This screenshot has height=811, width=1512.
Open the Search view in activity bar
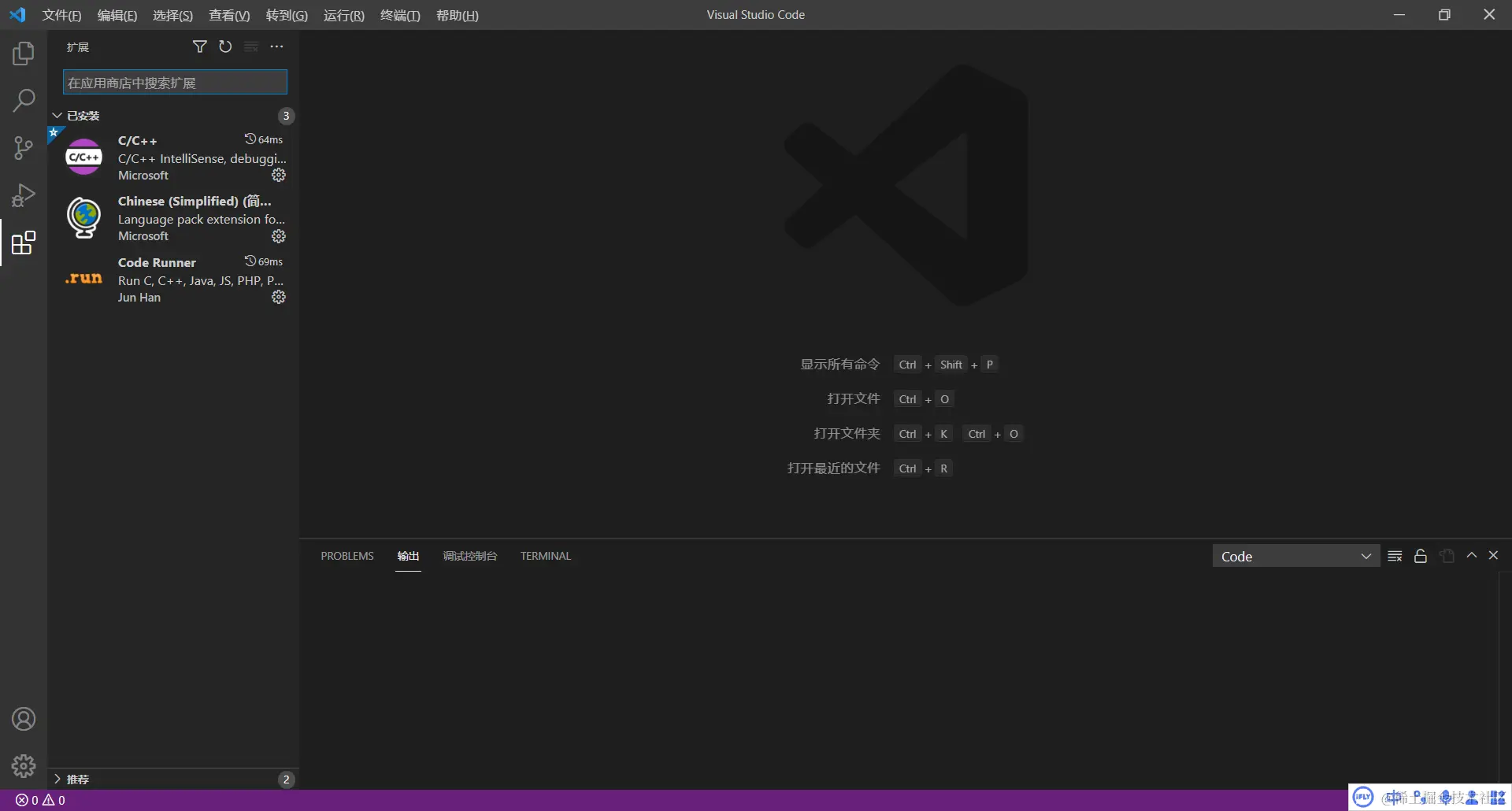coord(24,101)
